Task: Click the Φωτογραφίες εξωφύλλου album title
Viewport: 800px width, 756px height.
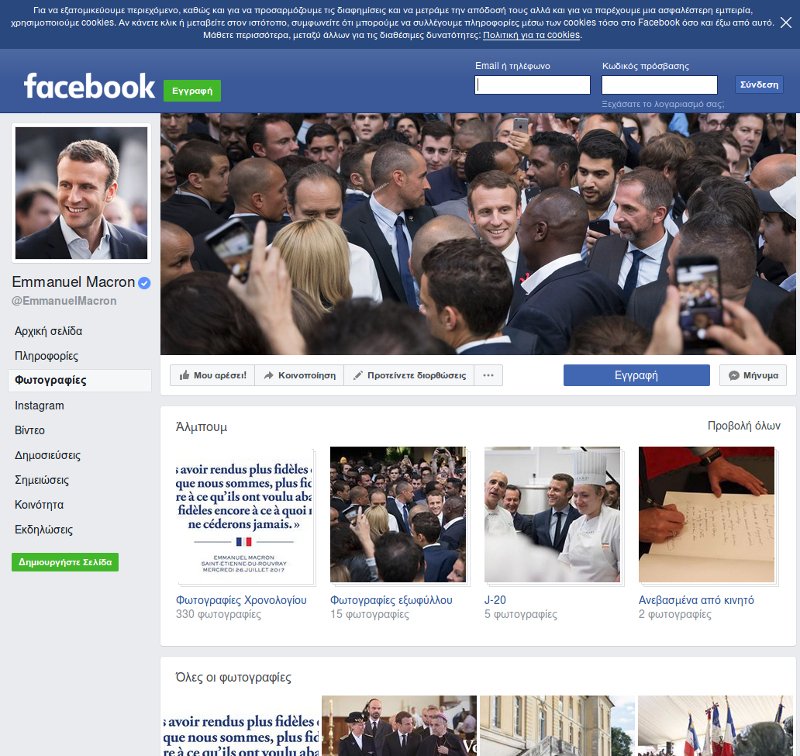Action: [391, 600]
